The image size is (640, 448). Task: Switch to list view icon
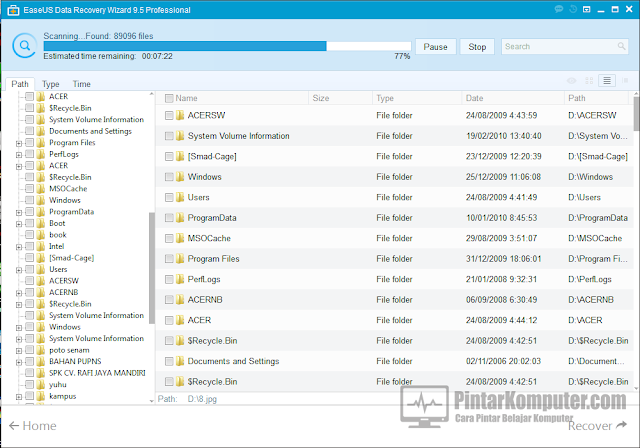pos(607,81)
